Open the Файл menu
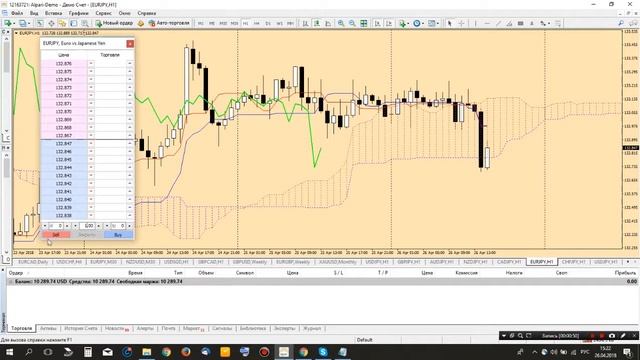The image size is (640, 360). (x=17, y=13)
